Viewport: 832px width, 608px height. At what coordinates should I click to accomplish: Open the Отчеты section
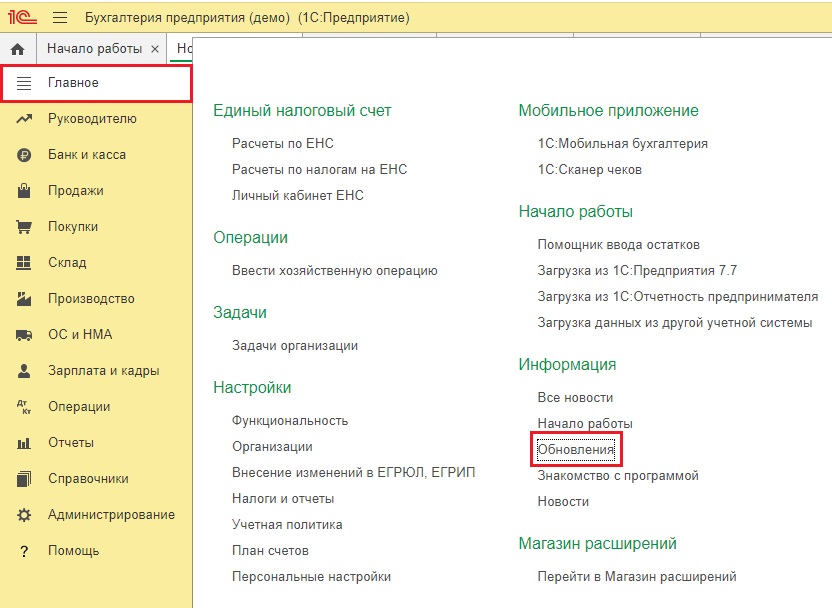71,443
